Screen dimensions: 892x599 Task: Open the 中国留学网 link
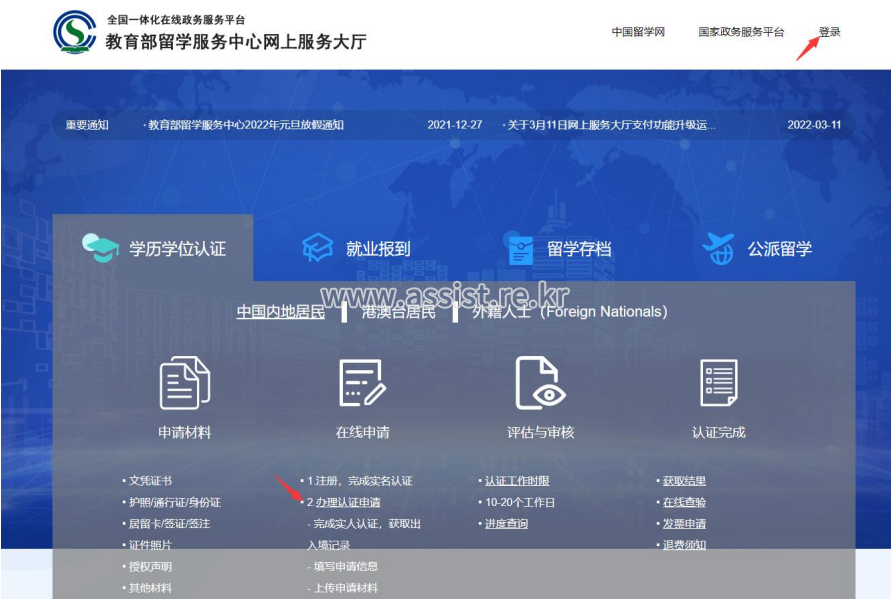point(638,32)
